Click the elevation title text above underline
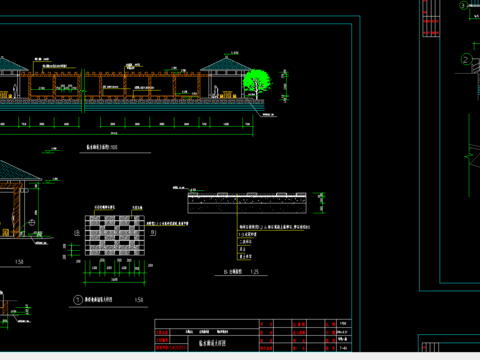Image resolution: width=480 pixels, height=360 pixels. (x=102, y=147)
